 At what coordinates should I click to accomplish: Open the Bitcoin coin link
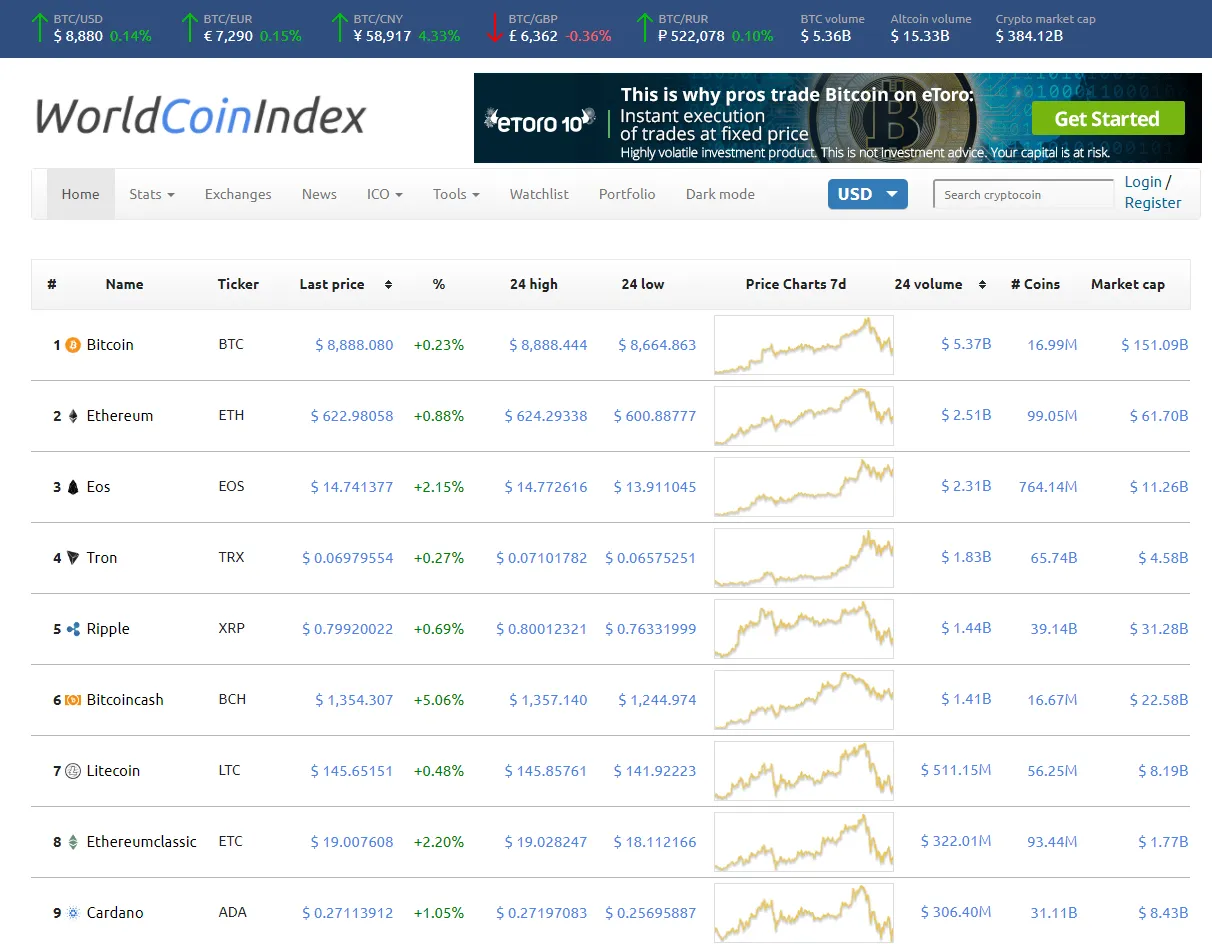click(x=110, y=345)
